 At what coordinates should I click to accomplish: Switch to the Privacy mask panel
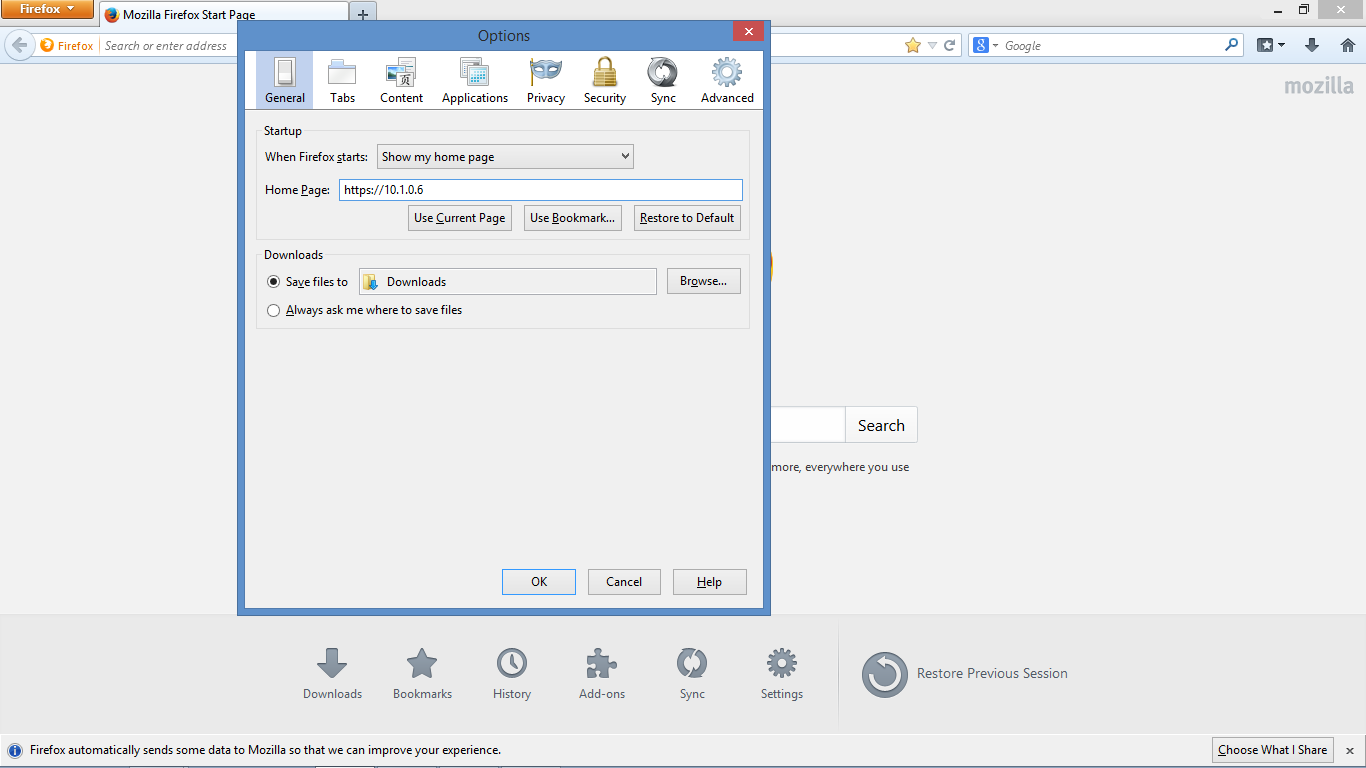click(x=546, y=80)
